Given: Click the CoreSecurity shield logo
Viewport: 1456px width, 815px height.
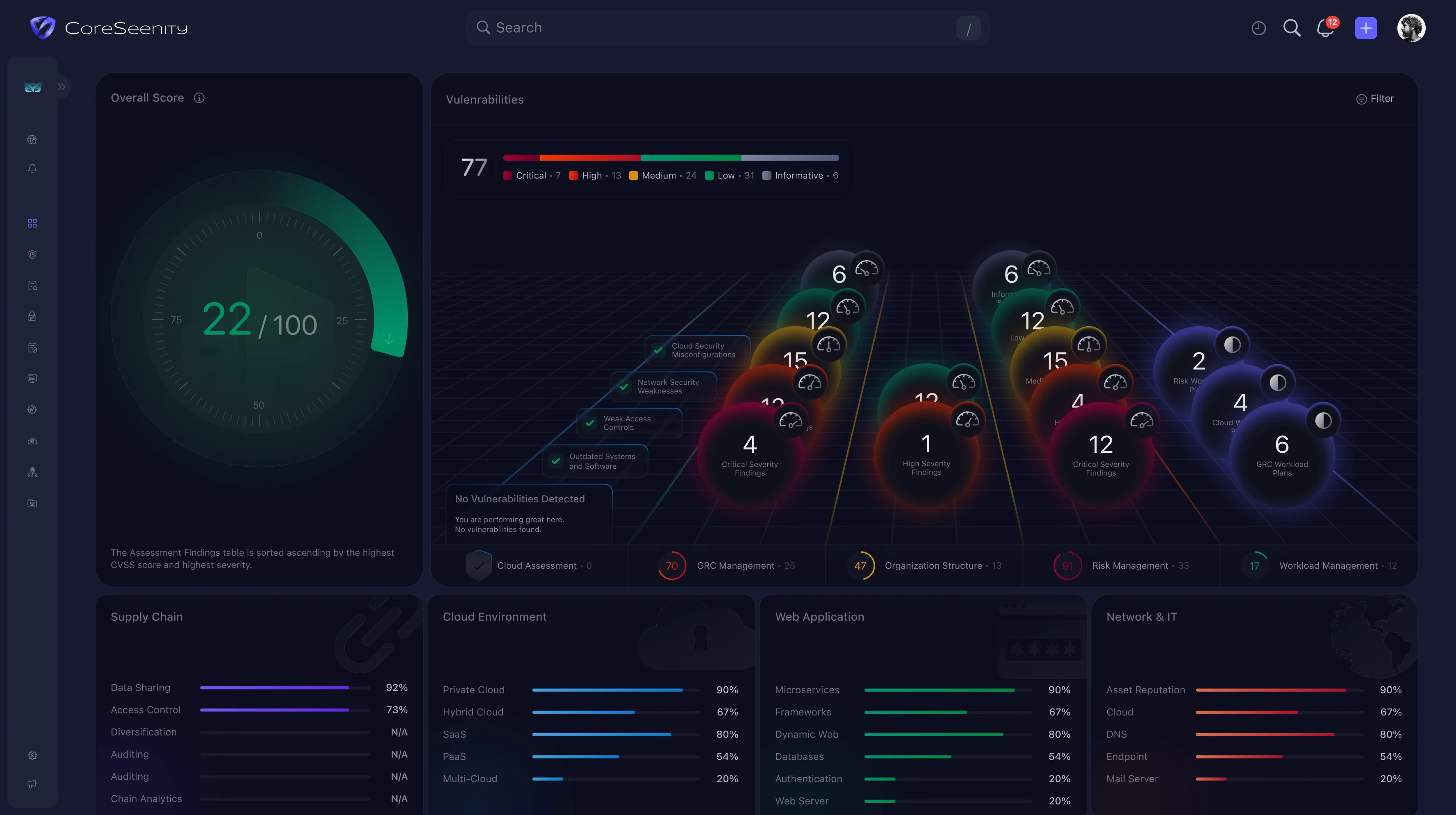Looking at the screenshot, I should [x=42, y=28].
